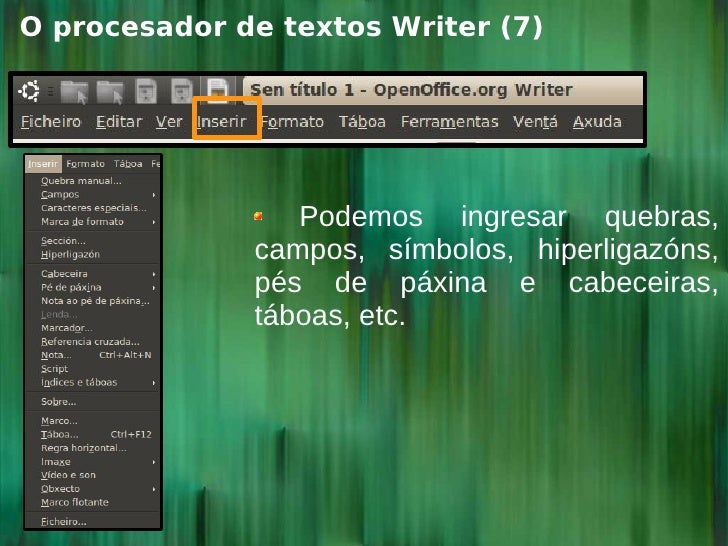The width and height of the screenshot is (728, 546).
Task: Choose 'Nota...' with shortcut Ctrl+Alt+N
Action: pos(93,355)
